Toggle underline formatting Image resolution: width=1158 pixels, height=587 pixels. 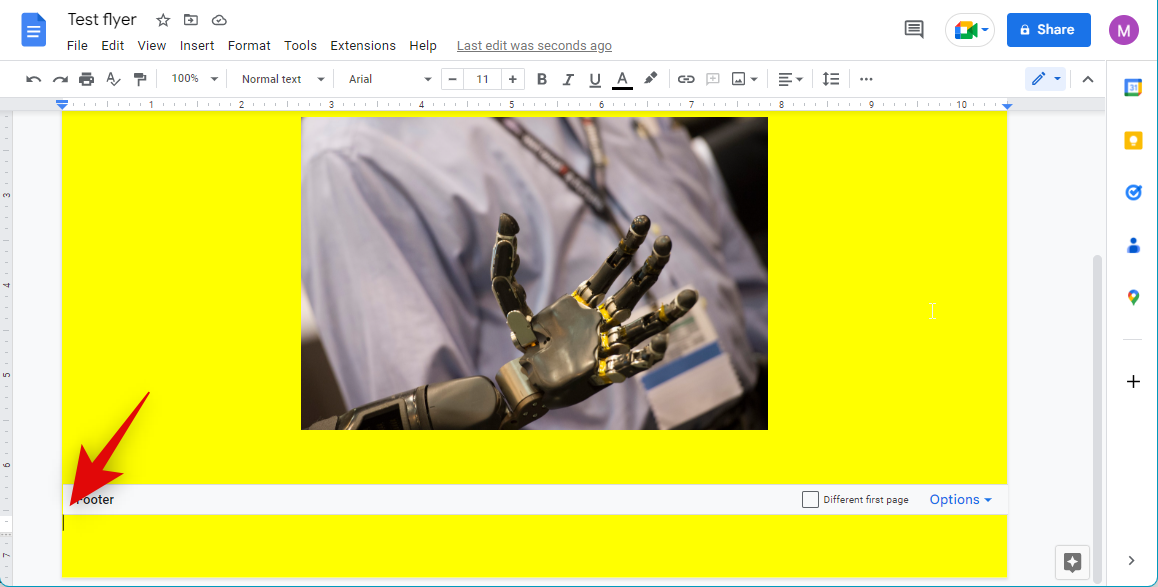coord(595,79)
